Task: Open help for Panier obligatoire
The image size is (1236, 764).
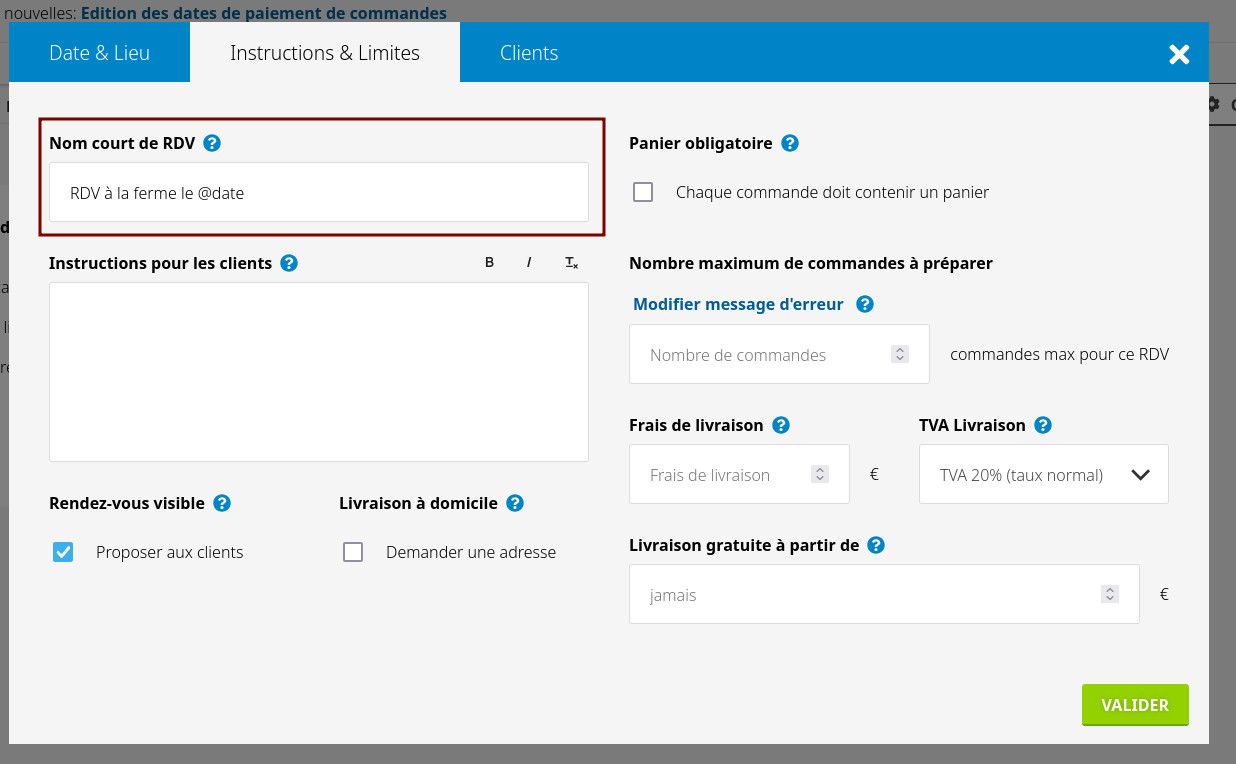Action: click(790, 143)
